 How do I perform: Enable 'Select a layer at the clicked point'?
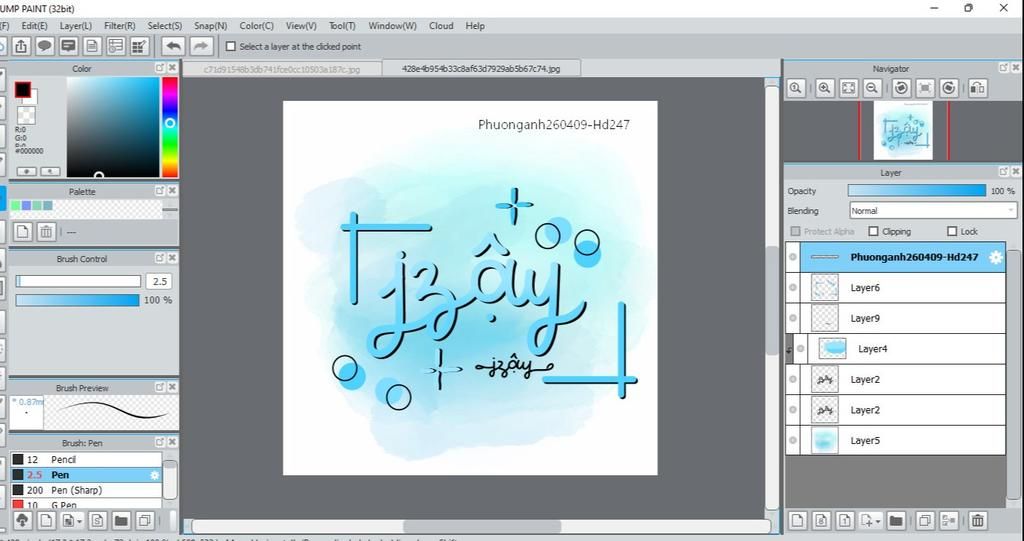(x=231, y=46)
